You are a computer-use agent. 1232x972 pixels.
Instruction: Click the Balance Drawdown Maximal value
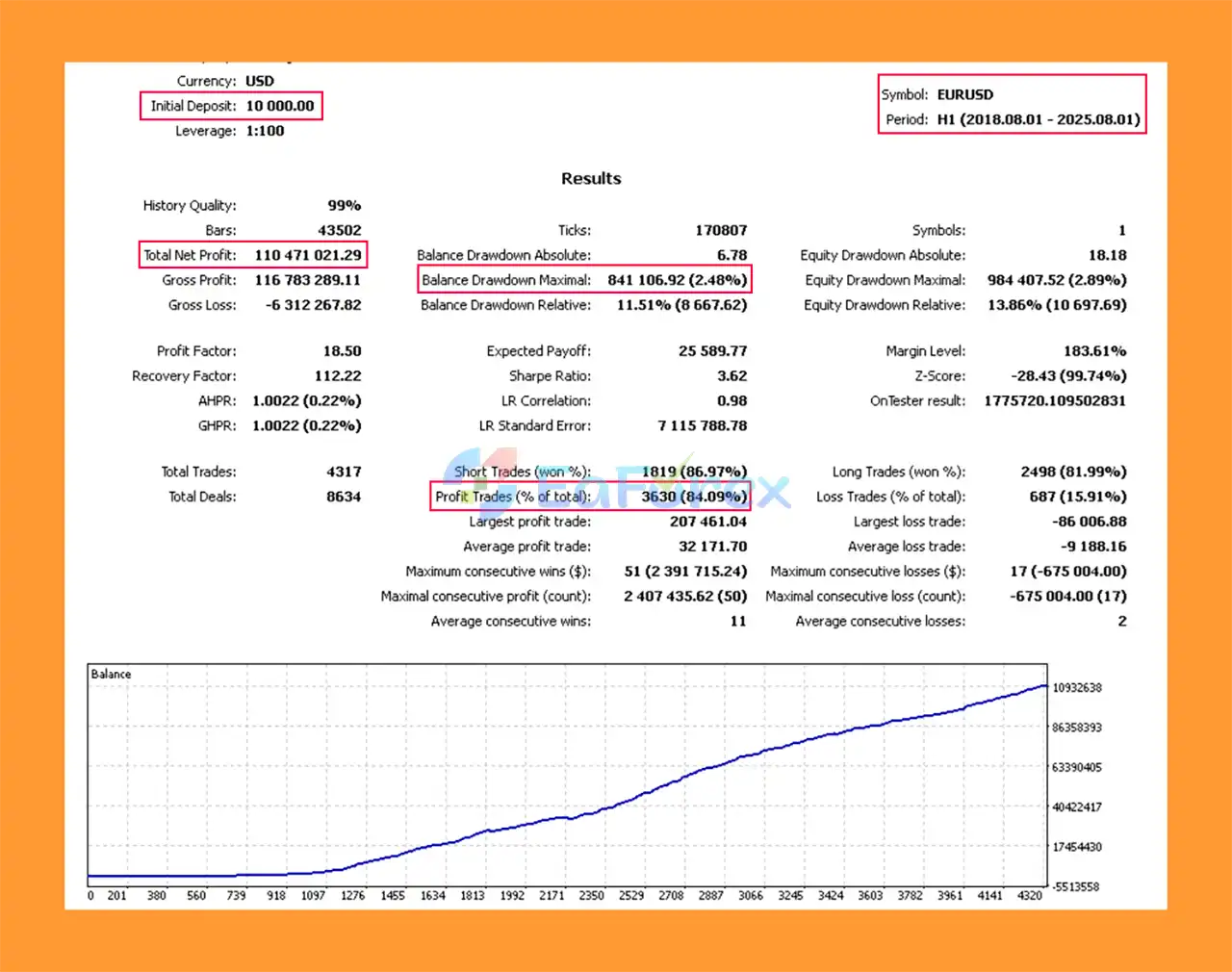pyautogui.click(x=677, y=280)
